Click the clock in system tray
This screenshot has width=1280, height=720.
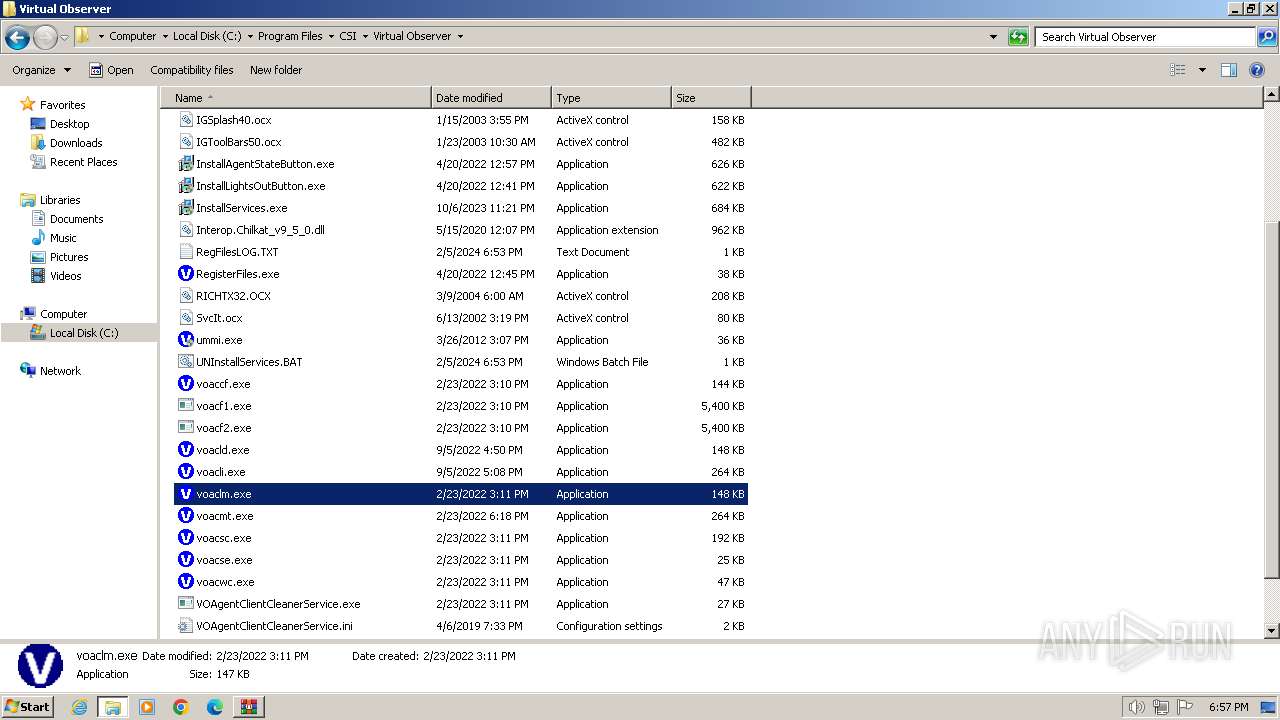click(x=1228, y=707)
